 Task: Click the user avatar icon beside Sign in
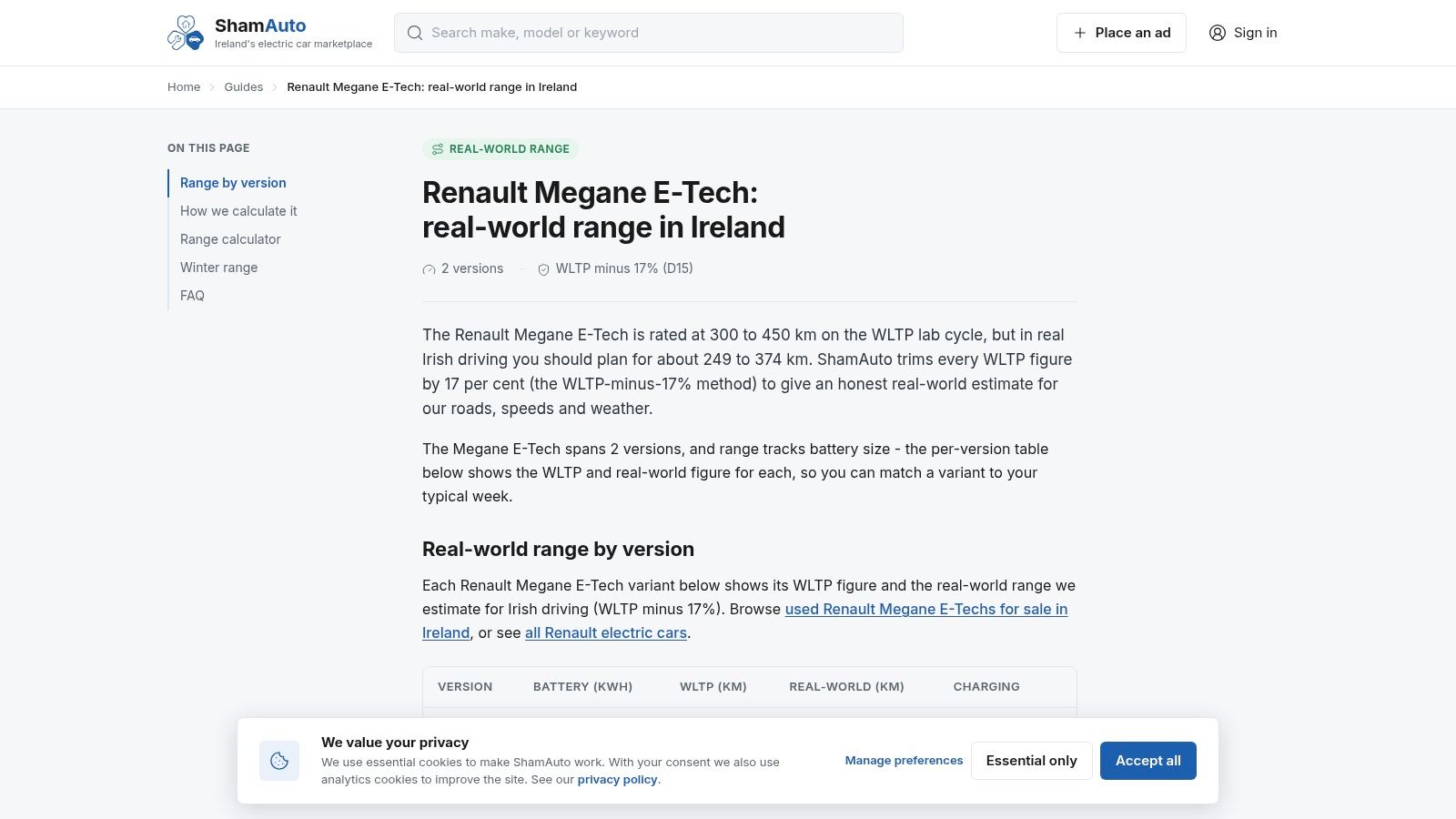[1218, 33]
